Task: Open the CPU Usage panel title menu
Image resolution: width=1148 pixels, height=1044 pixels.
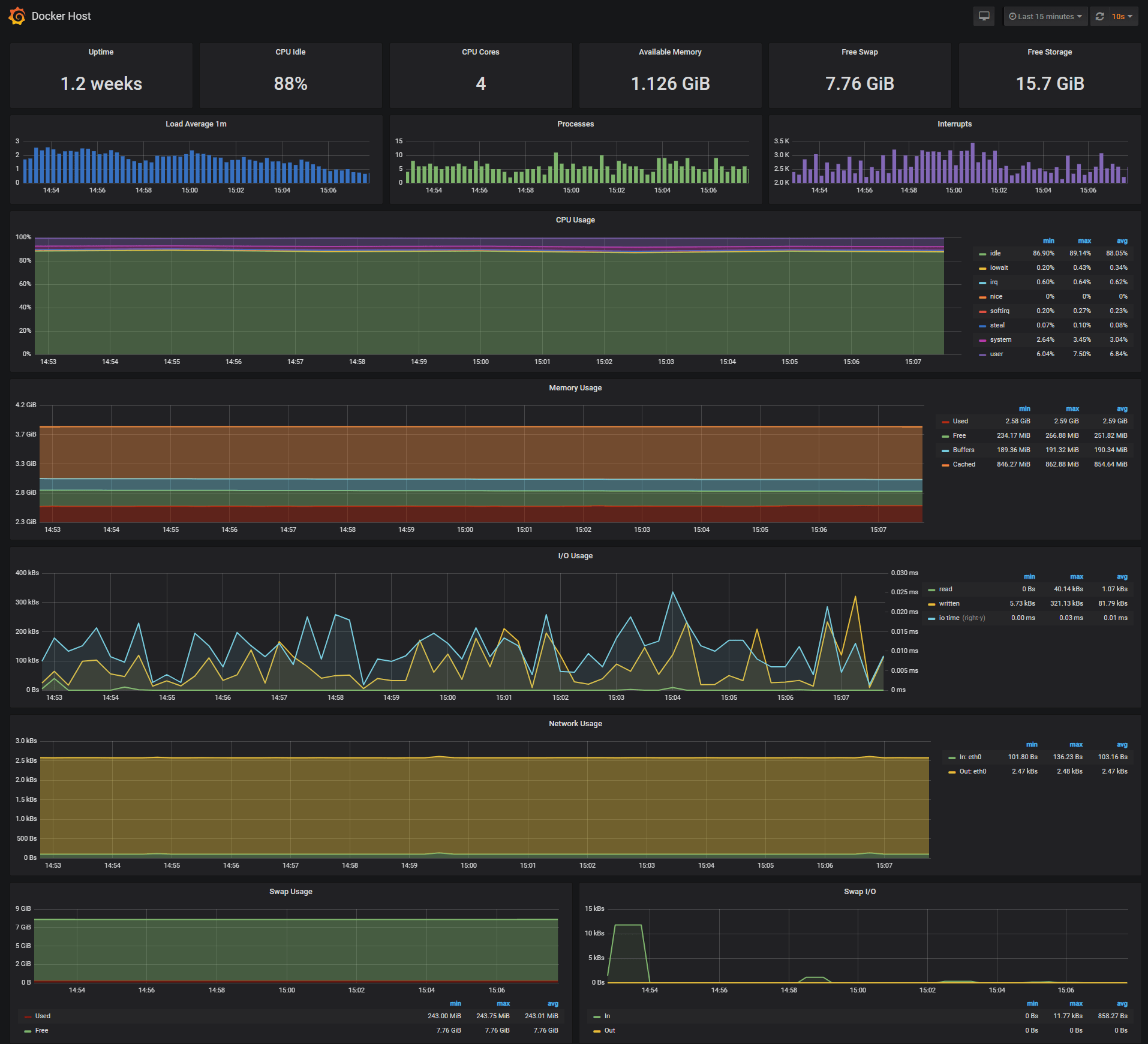Action: click(x=575, y=220)
